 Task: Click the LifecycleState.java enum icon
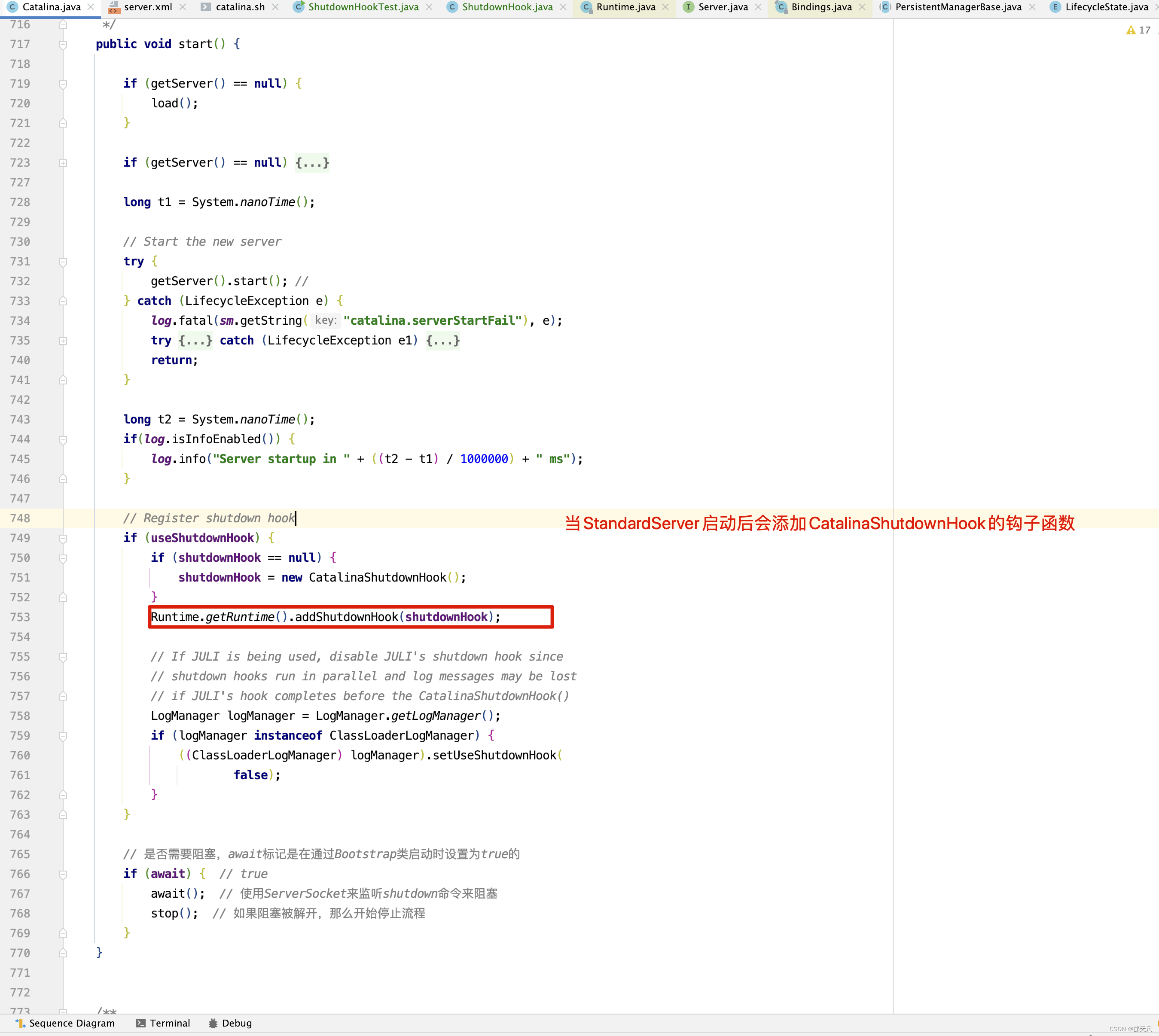(1055, 7)
